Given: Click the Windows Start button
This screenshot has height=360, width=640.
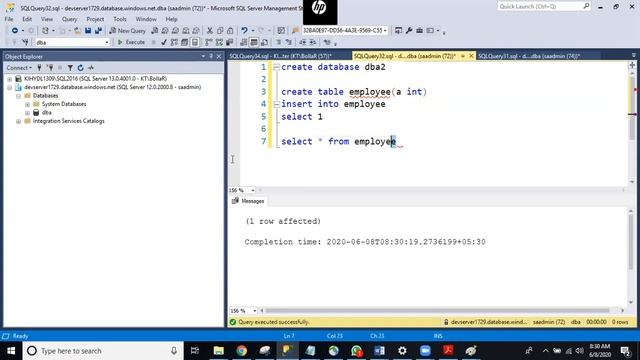Looking at the screenshot, I should [11, 351].
